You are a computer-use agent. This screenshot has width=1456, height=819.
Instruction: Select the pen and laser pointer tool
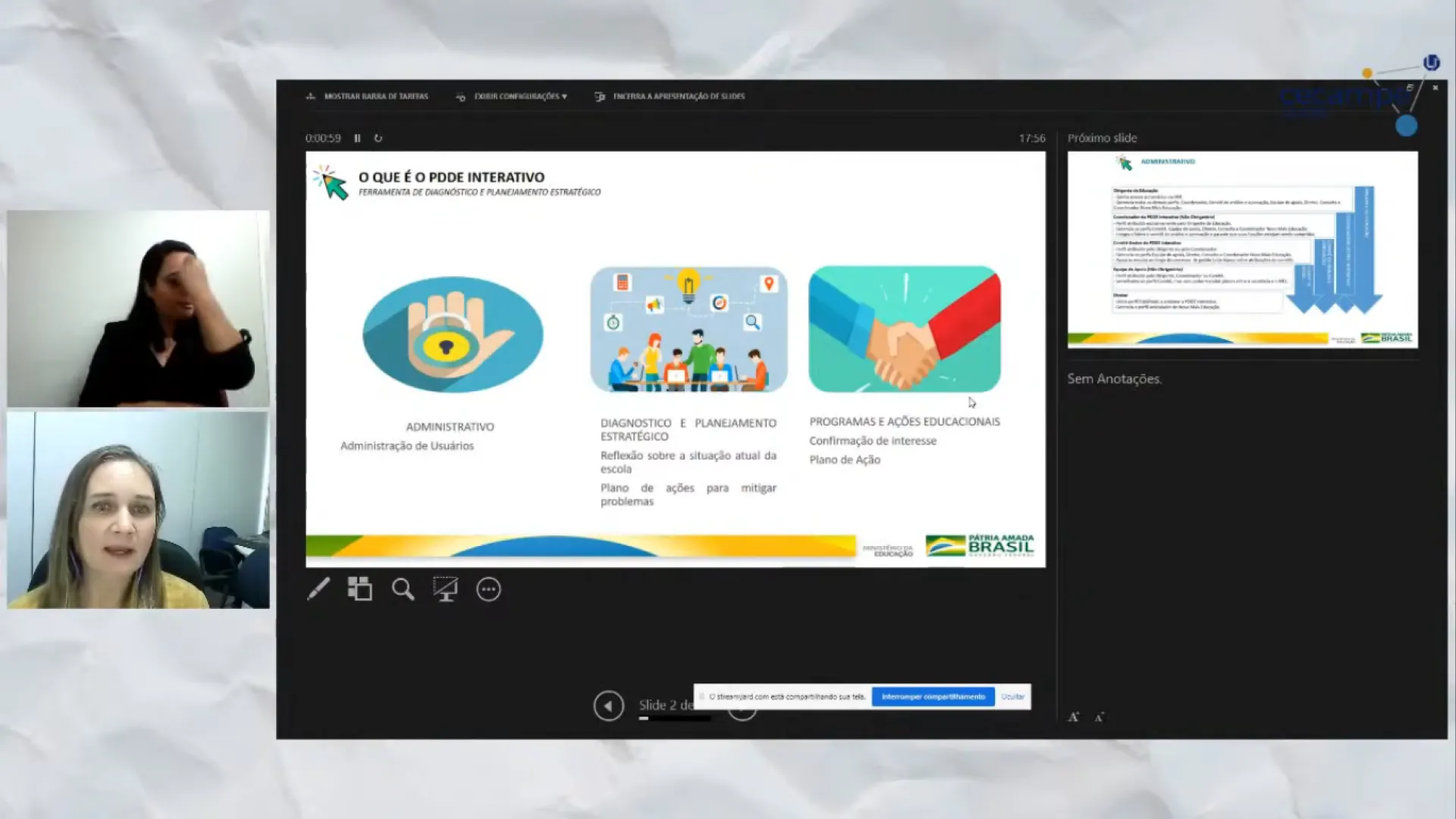318,589
